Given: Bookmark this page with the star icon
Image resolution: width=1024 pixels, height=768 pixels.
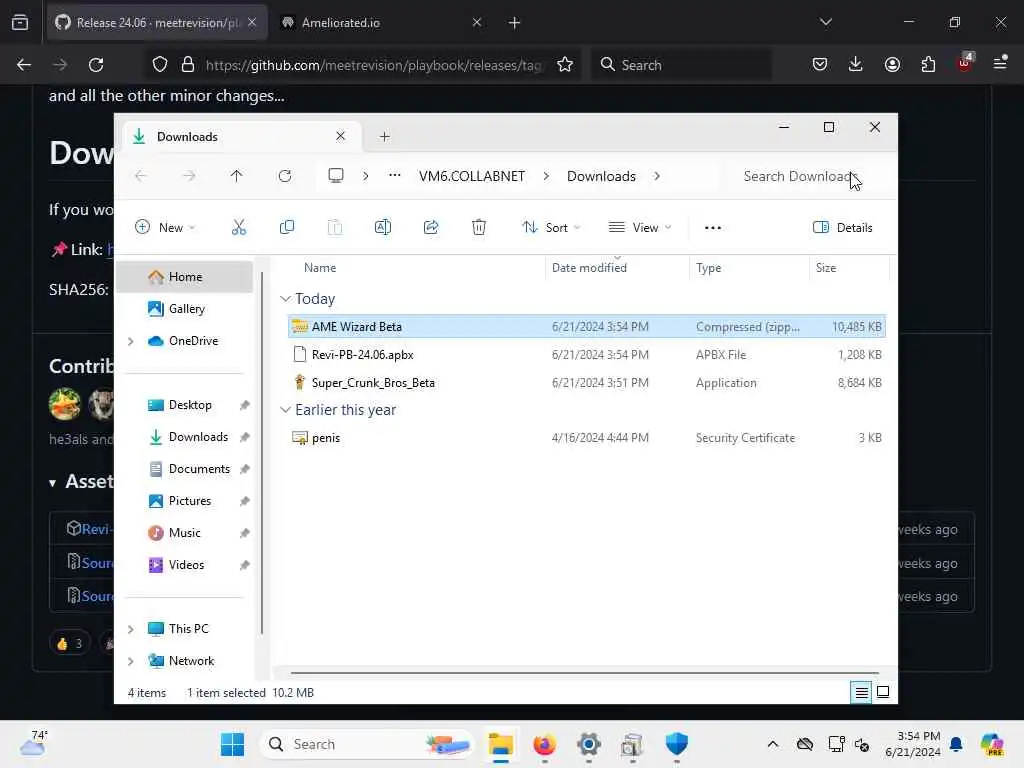Looking at the screenshot, I should click(565, 65).
